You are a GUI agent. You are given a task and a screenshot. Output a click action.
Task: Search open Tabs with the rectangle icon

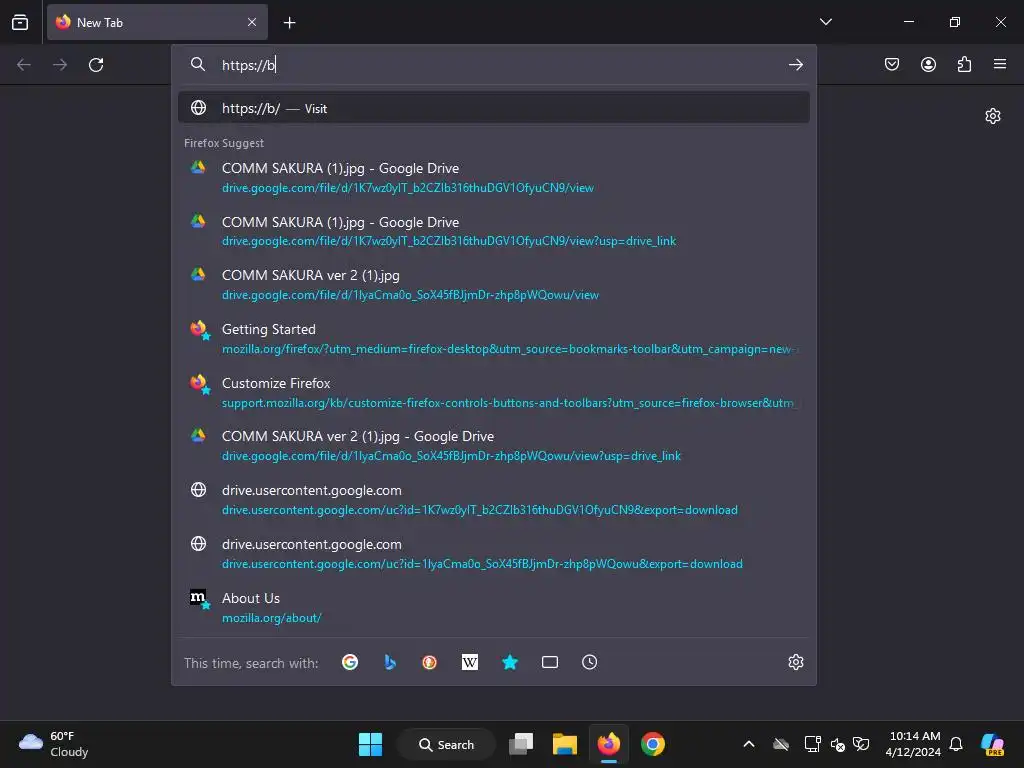click(550, 662)
